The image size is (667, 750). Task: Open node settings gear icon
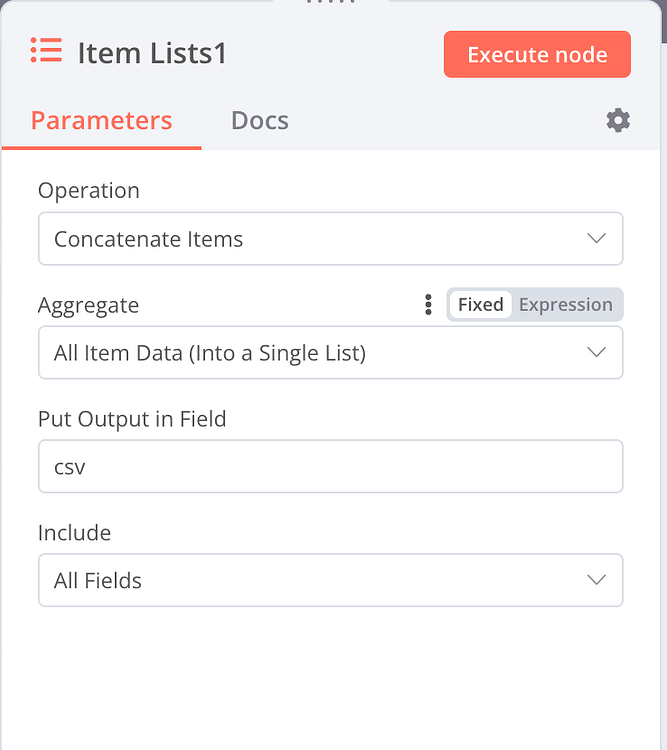(618, 121)
